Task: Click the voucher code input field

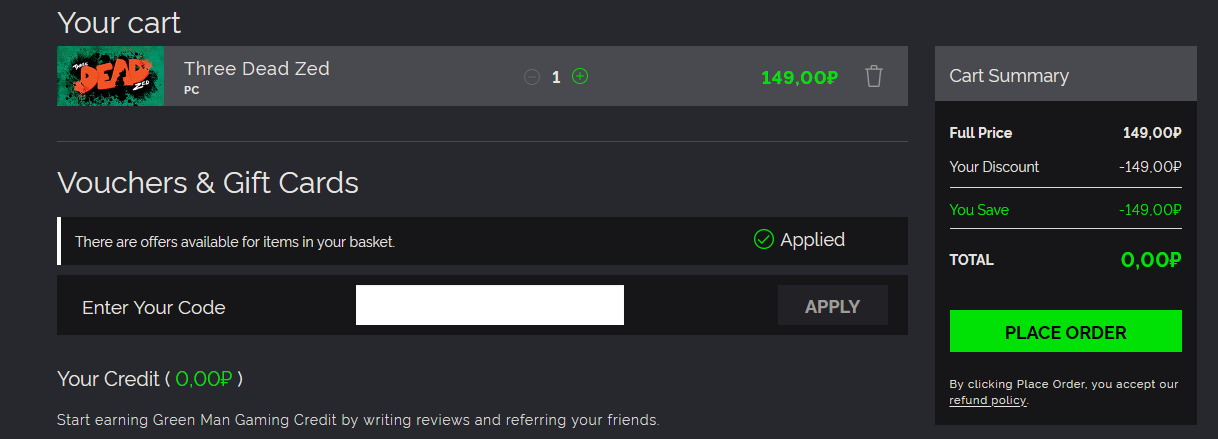Action: pos(490,305)
